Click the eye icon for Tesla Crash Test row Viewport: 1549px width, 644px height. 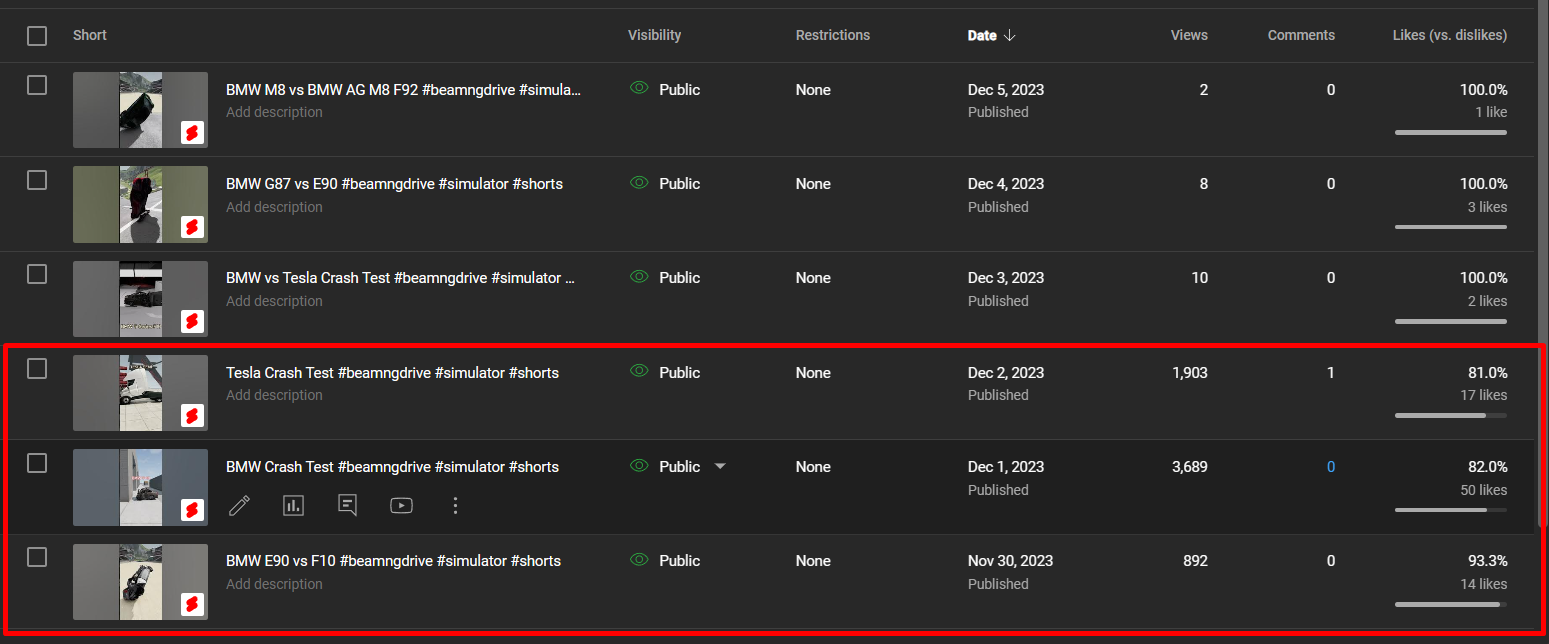639,371
